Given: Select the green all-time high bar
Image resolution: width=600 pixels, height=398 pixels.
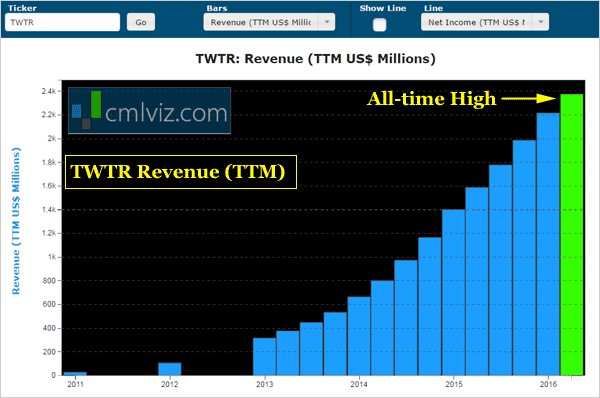Looking at the screenshot, I should [x=572, y=235].
